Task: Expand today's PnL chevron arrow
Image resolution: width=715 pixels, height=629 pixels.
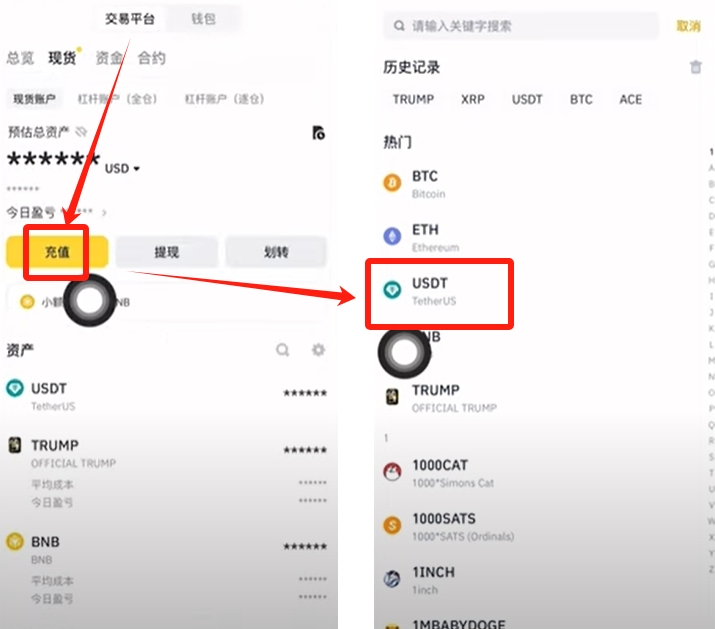Action: 104,213
